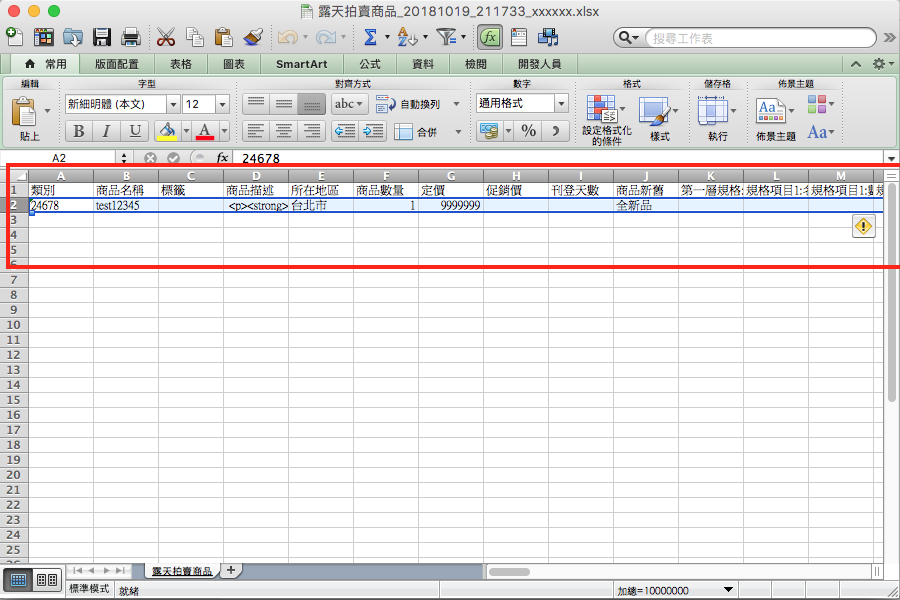Open the 通用格式 number format dropdown
This screenshot has height=600, width=900.
(x=561, y=104)
